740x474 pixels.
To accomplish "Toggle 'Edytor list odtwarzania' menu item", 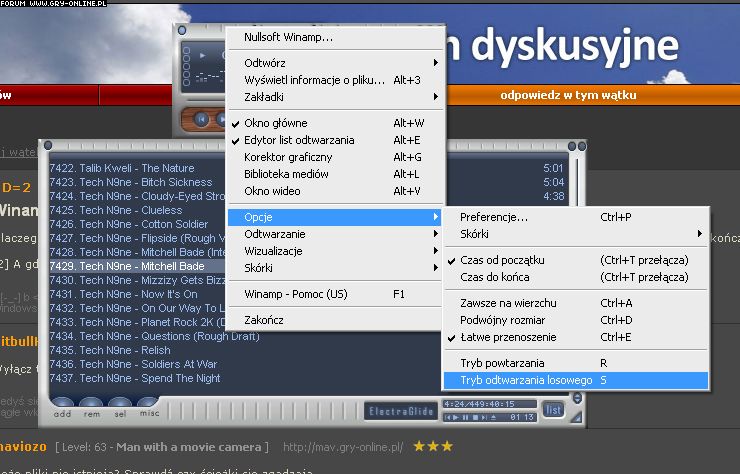I will tap(336, 140).
